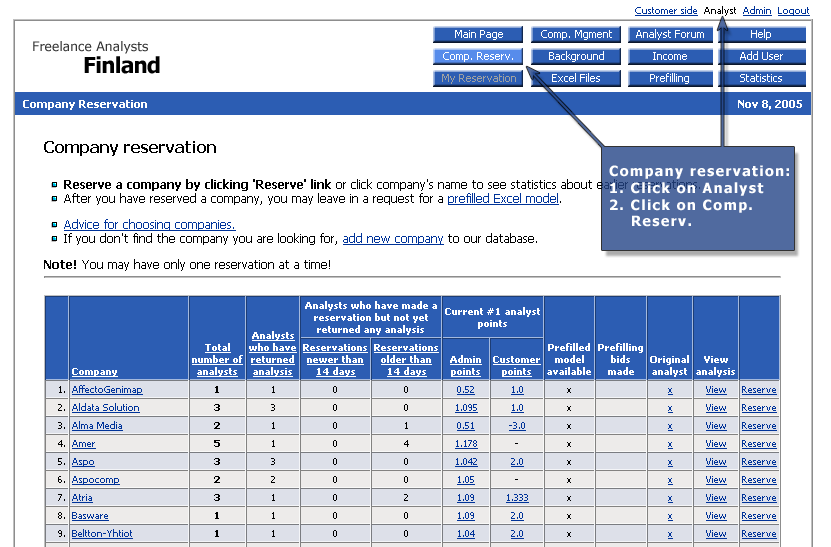The image size is (831, 547).
Task: Select the Analyst role at top
Action: point(720,11)
